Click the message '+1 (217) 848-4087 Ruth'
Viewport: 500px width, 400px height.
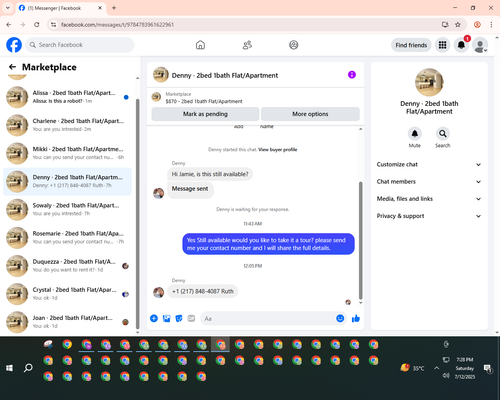tap(203, 291)
